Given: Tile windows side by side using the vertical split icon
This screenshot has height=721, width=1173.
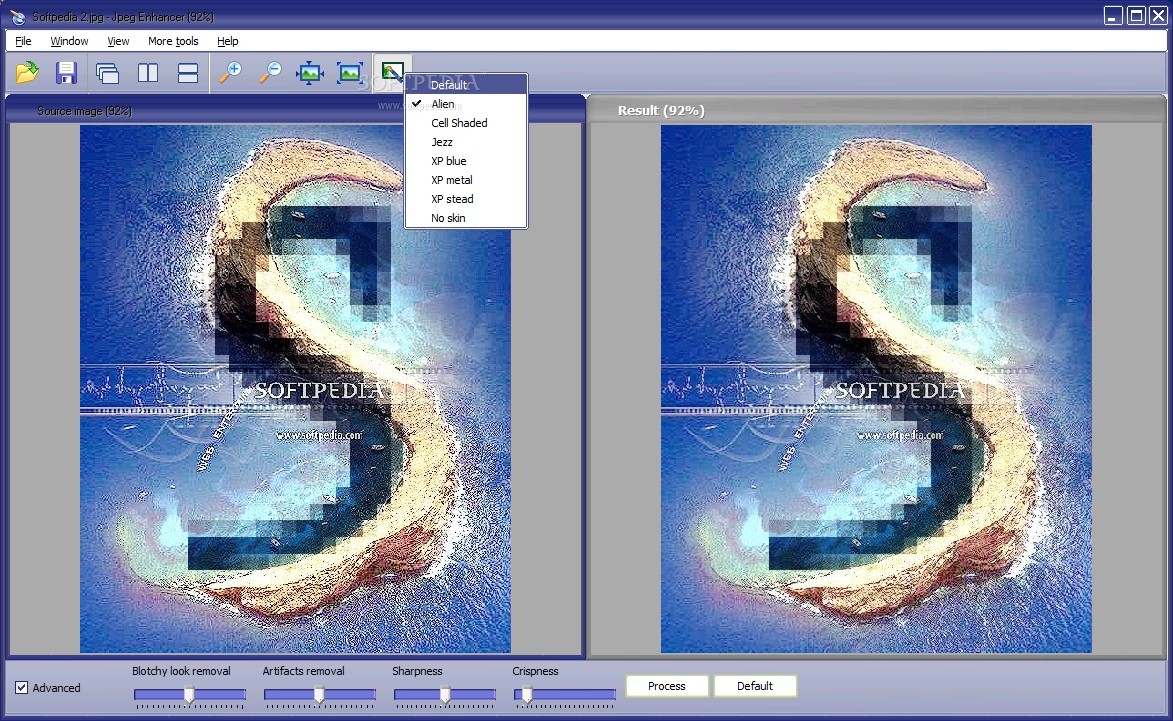Looking at the screenshot, I should 148,73.
